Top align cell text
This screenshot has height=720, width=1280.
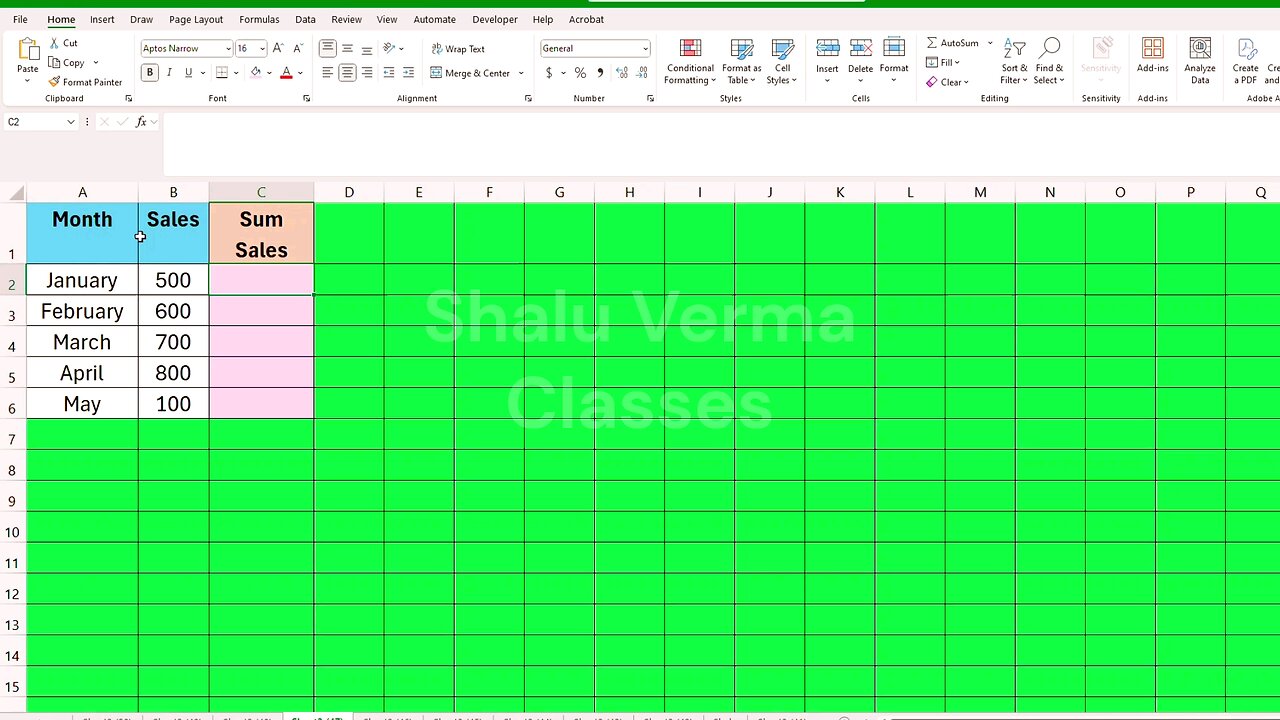(x=328, y=48)
